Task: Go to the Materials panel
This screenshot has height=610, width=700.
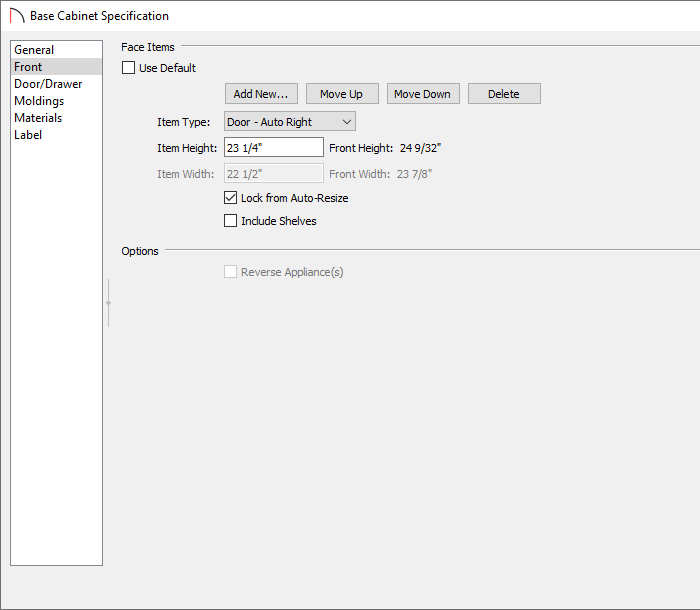Action: tap(56, 117)
